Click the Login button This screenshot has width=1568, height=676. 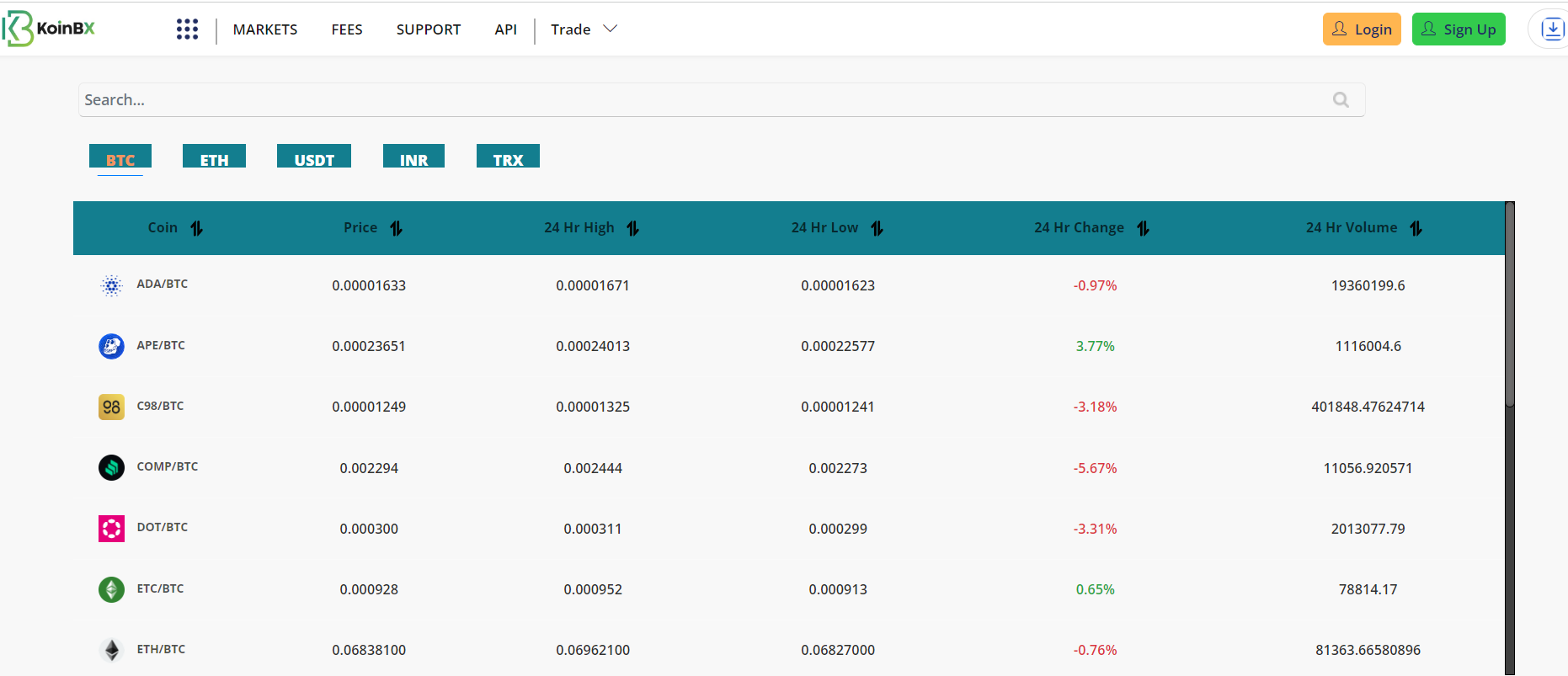[1362, 29]
